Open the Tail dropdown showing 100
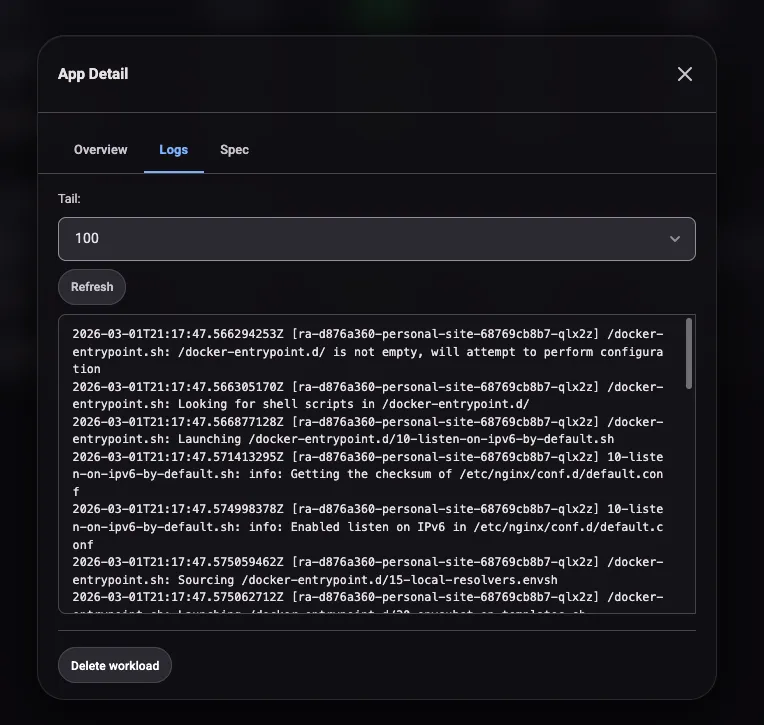Image resolution: width=764 pixels, height=725 pixels. (x=376, y=239)
